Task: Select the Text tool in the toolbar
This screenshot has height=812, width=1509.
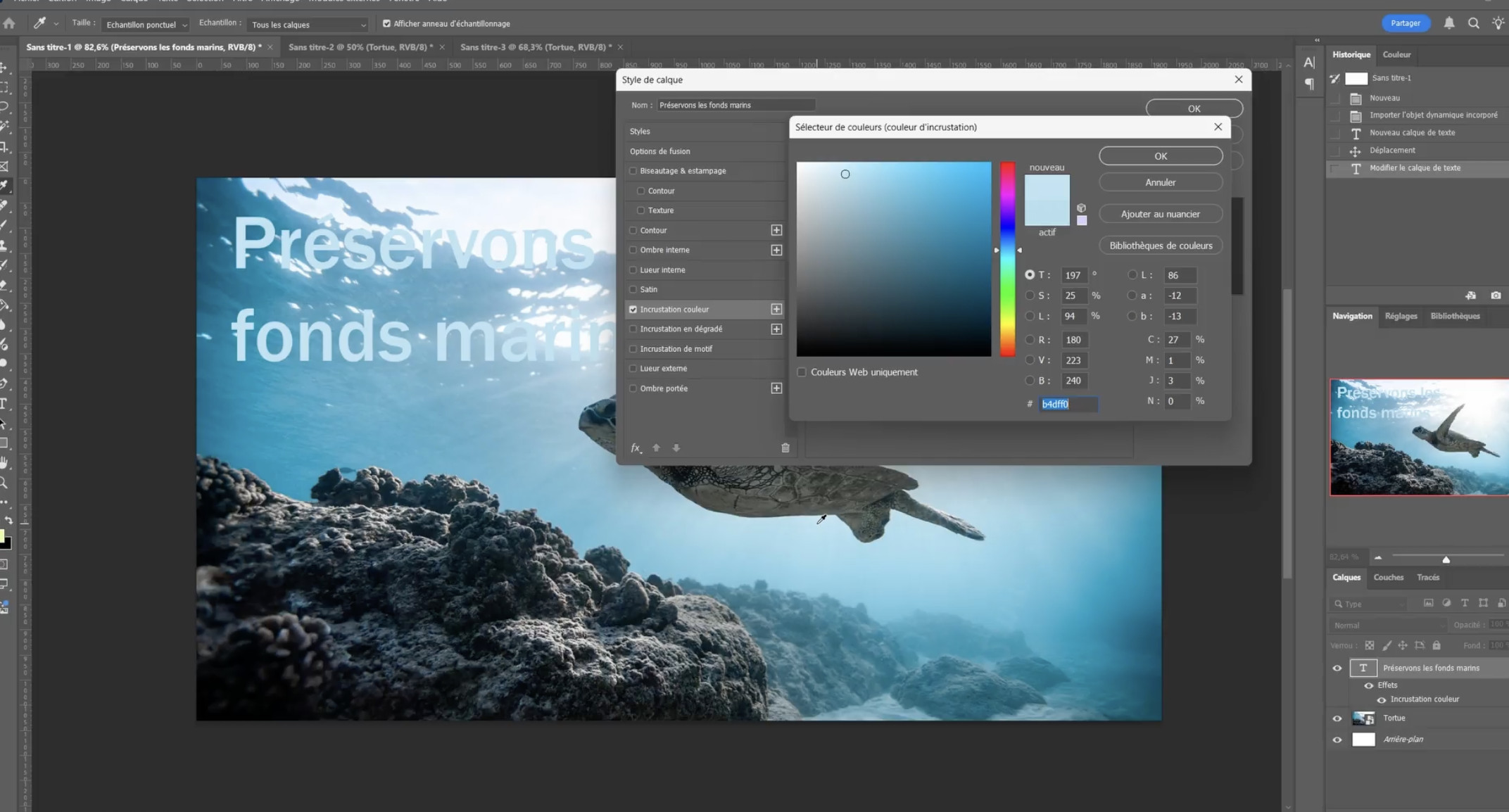Action: pos(4,404)
